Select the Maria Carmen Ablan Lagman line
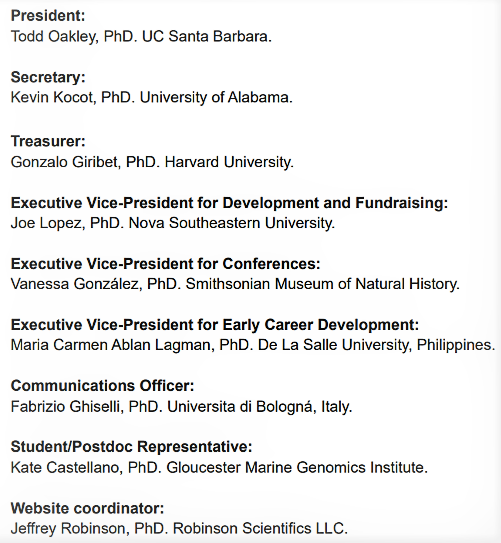The image size is (501, 543). (253, 345)
